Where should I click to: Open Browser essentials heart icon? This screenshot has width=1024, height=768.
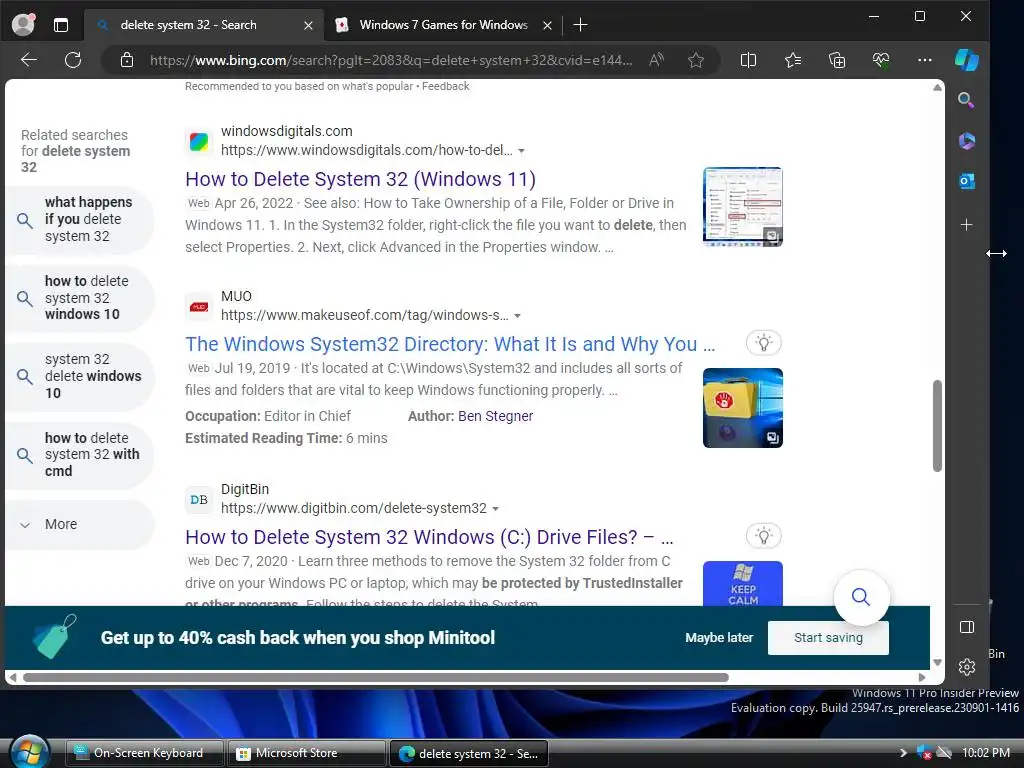pyautogui.click(x=880, y=60)
